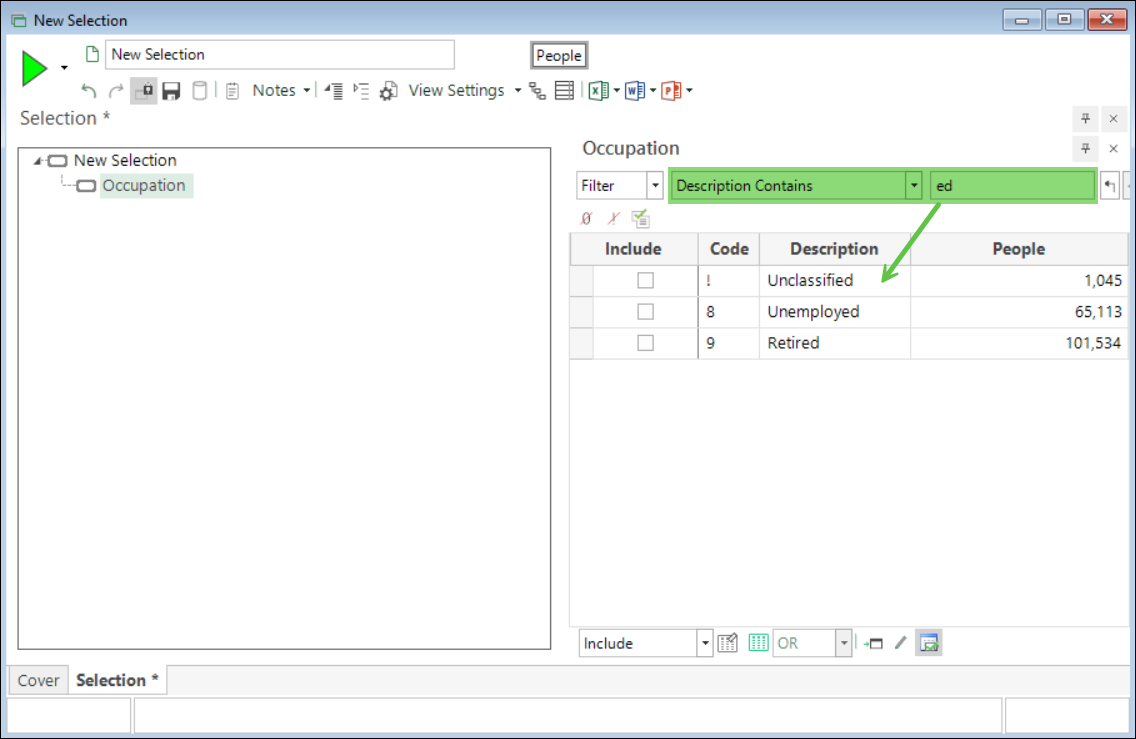Open the Description Contains dropdown
Screen dimensions: 1136x739
[x=914, y=185]
